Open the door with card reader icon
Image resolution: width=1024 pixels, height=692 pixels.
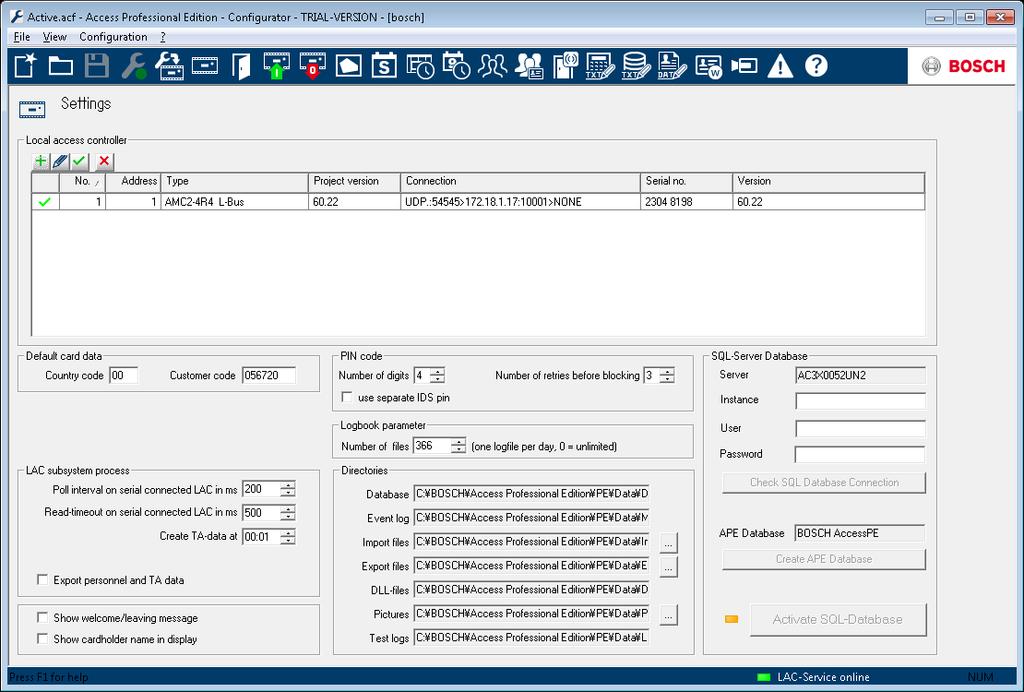[x=566, y=66]
